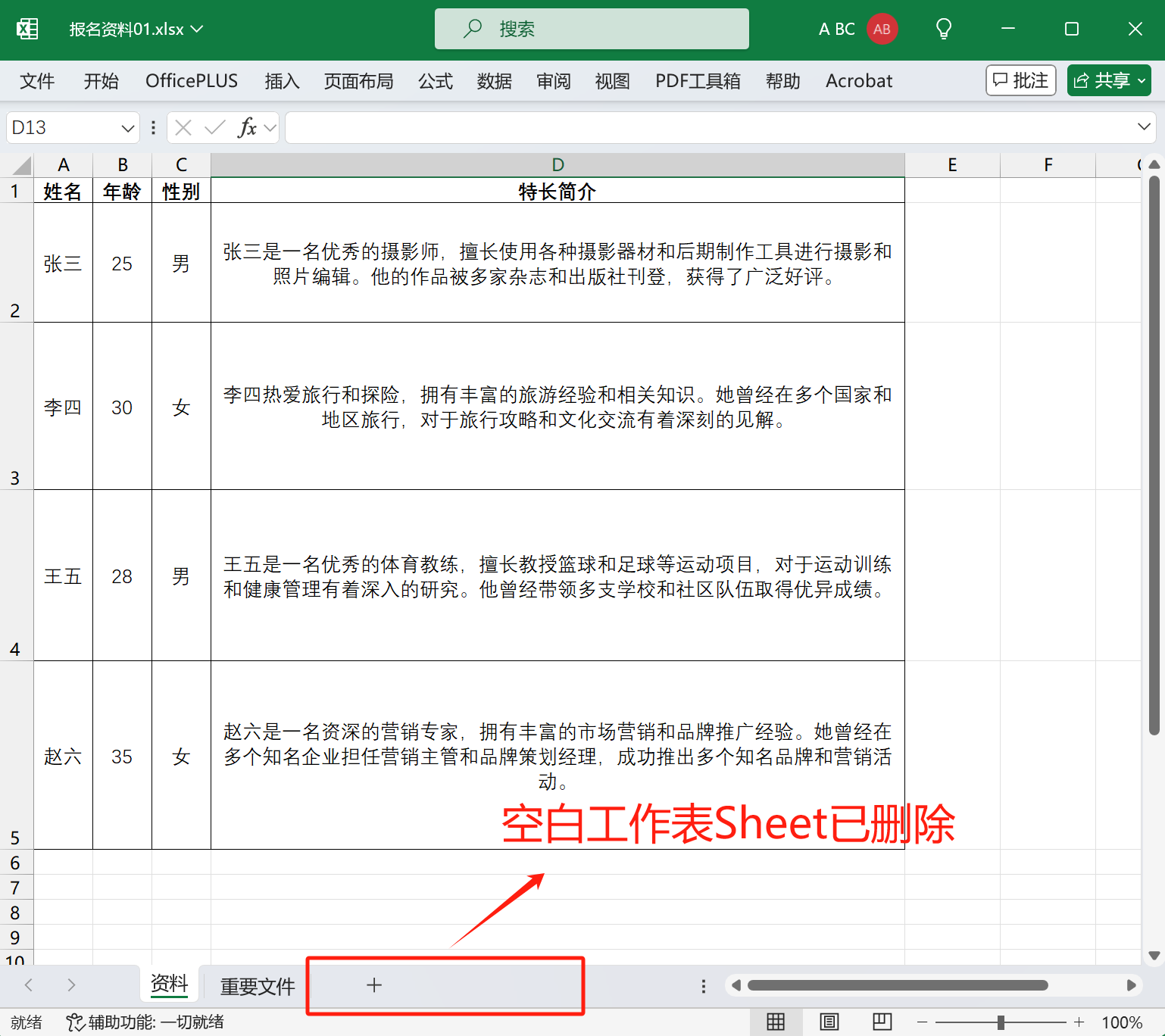Click the 100% zoom level button
This screenshot has width=1165, height=1036.
(1122, 1022)
